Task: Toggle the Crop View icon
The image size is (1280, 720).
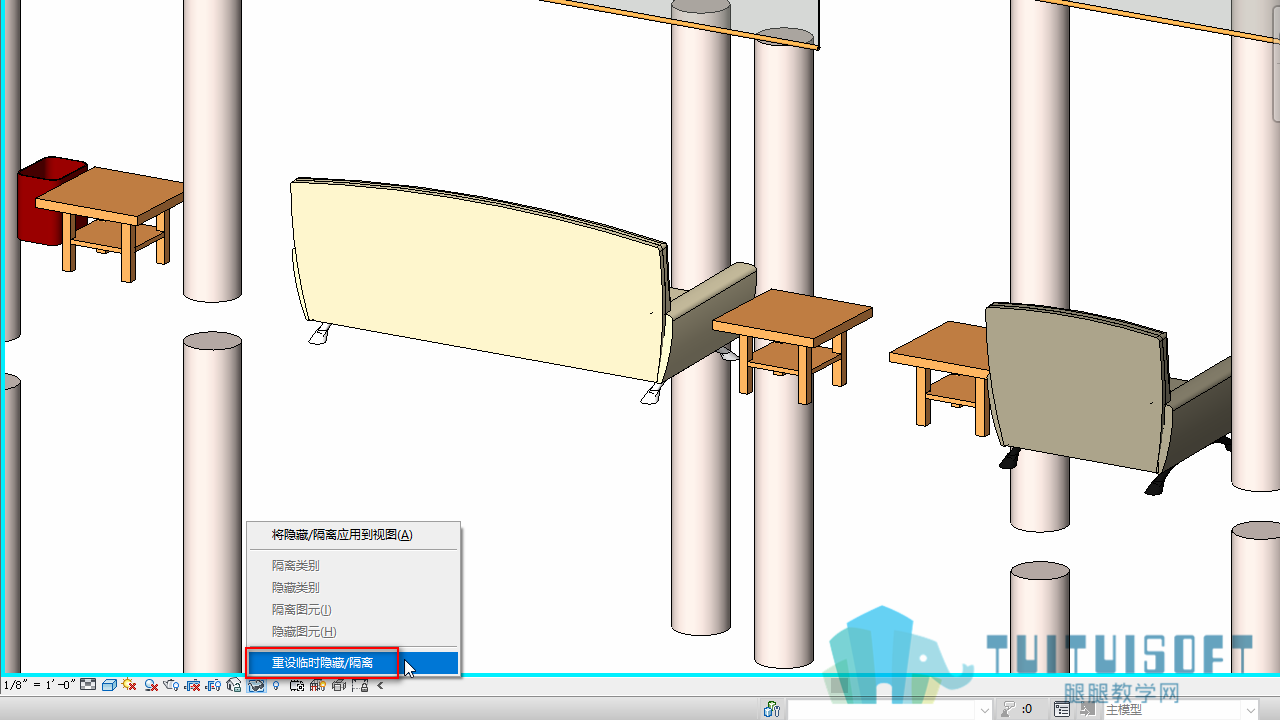Action: [x=192, y=685]
